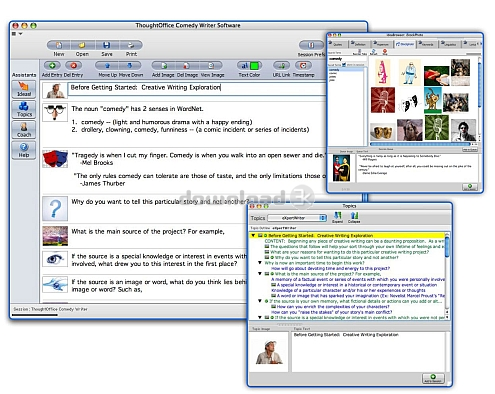Click the URL Link toolbar icon

coord(281,66)
